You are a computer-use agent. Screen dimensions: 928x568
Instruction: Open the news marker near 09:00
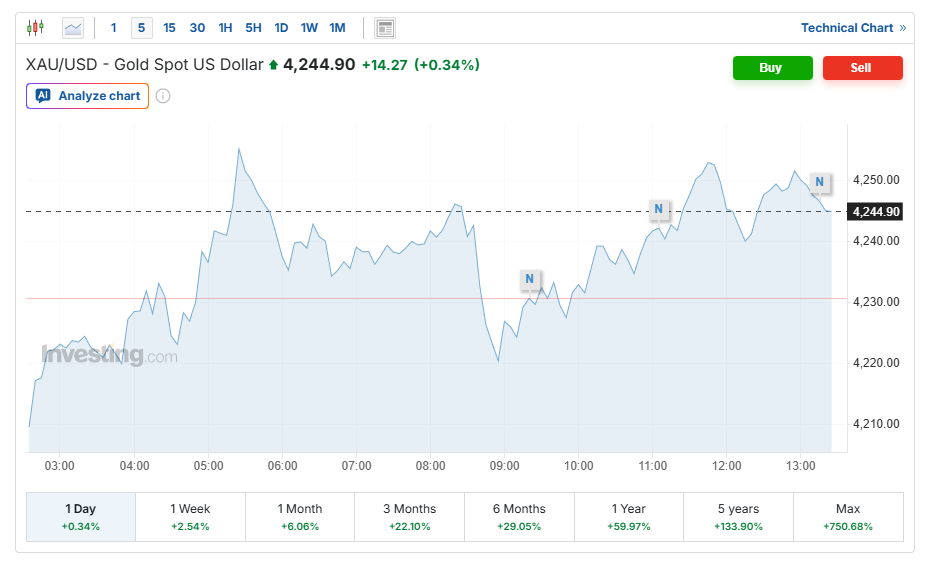click(x=530, y=279)
